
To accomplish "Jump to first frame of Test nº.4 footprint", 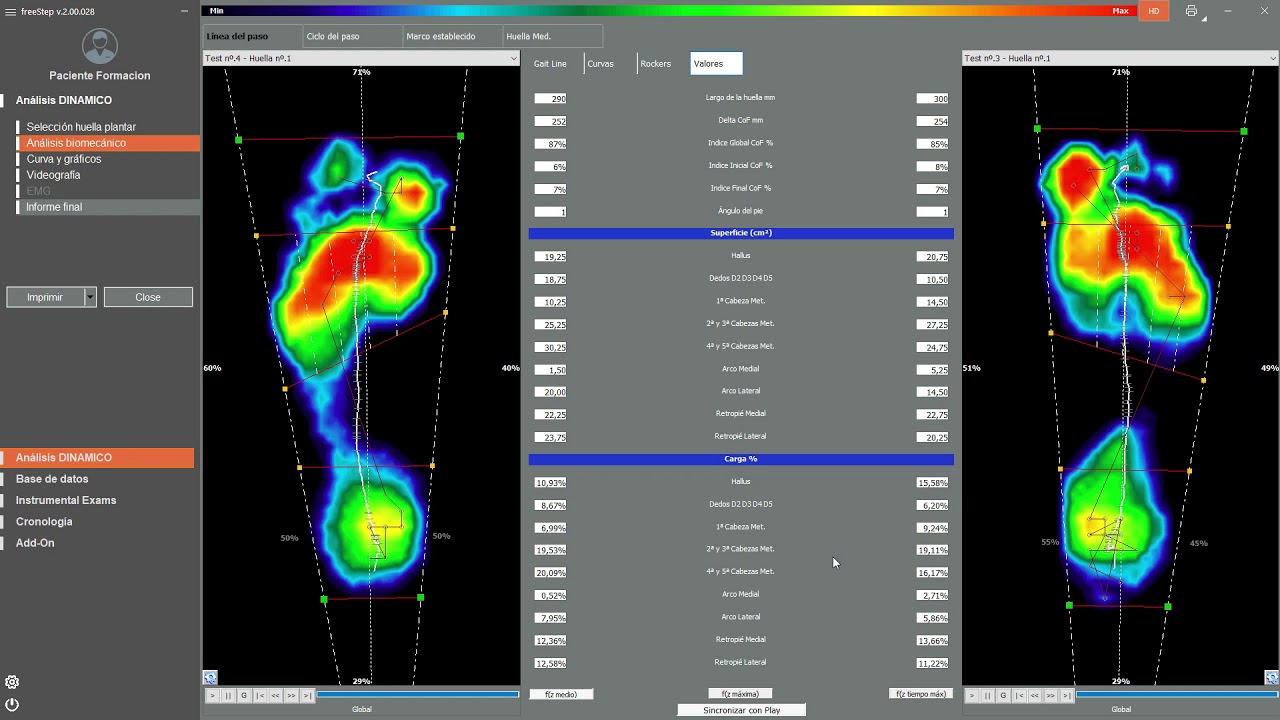I will (x=260, y=695).
